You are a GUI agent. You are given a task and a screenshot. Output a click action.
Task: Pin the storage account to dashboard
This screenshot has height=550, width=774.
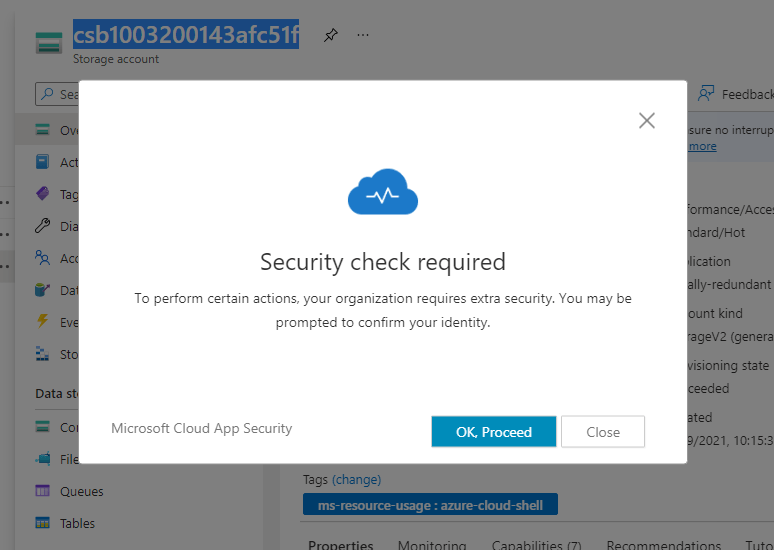point(330,35)
